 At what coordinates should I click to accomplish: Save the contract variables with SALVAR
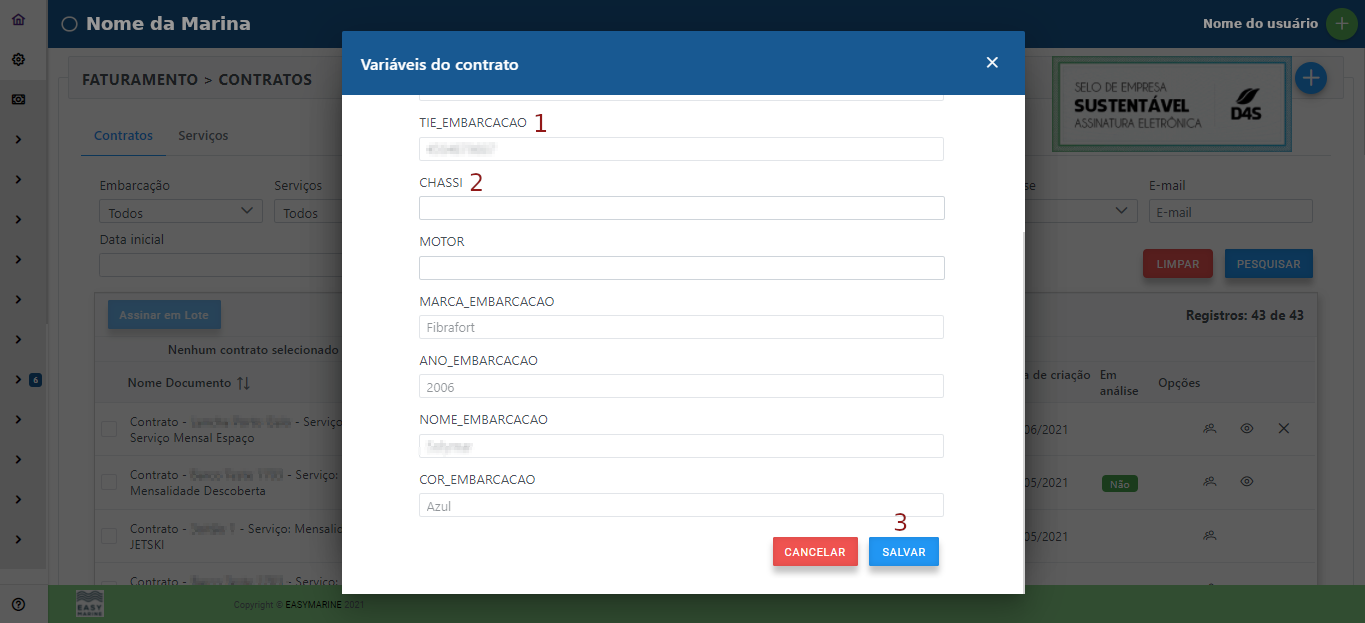tap(903, 551)
